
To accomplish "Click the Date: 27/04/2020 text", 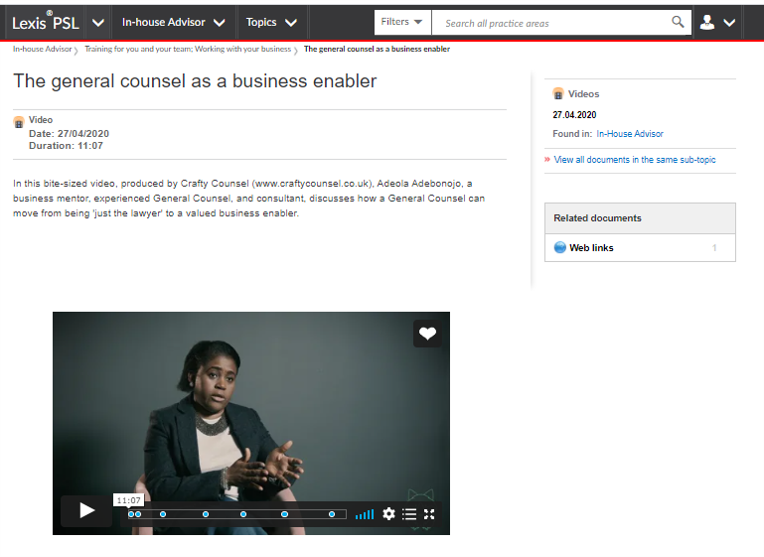I will [69, 134].
